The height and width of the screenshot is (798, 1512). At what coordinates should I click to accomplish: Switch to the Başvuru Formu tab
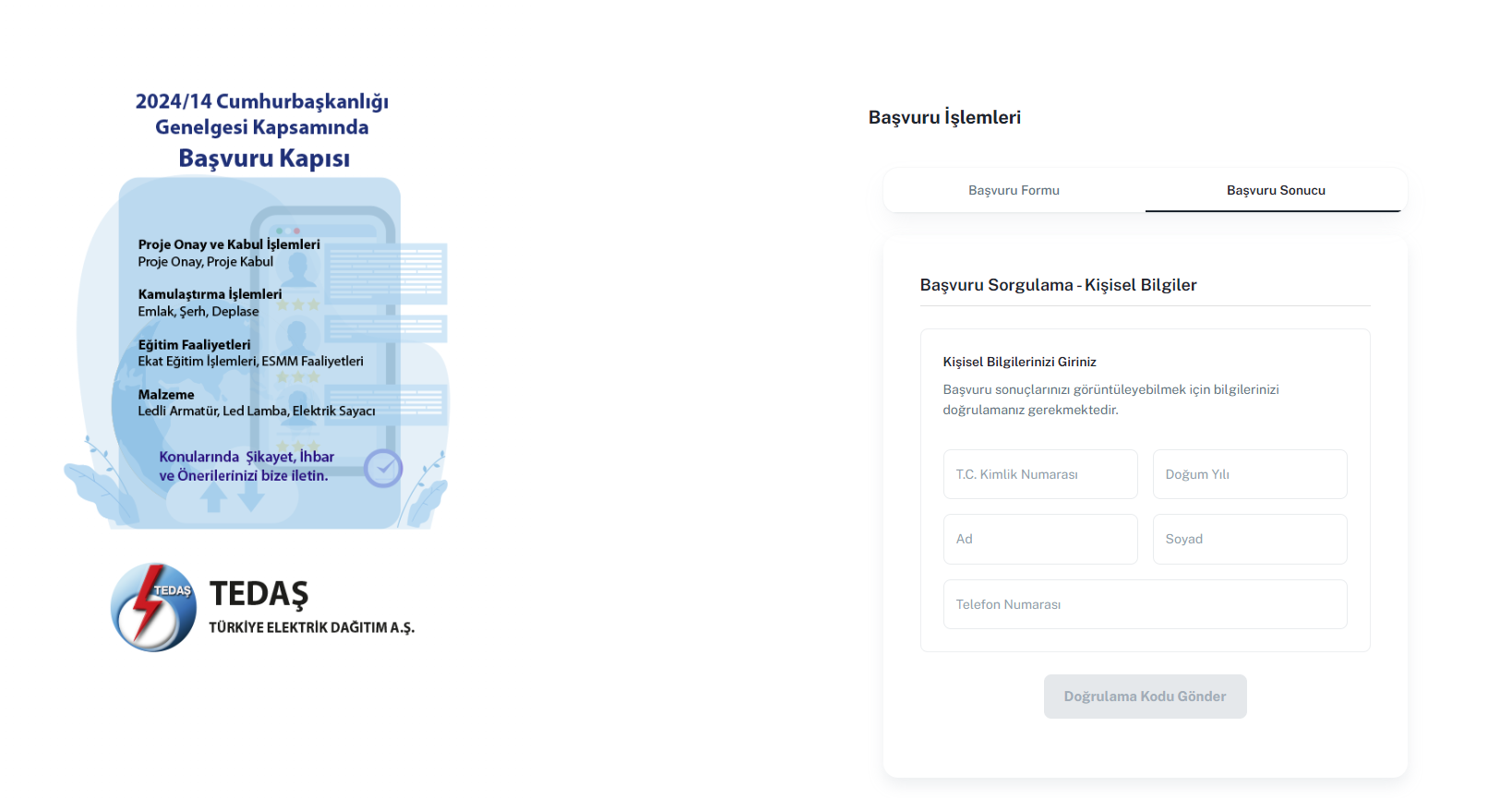coord(1014,190)
